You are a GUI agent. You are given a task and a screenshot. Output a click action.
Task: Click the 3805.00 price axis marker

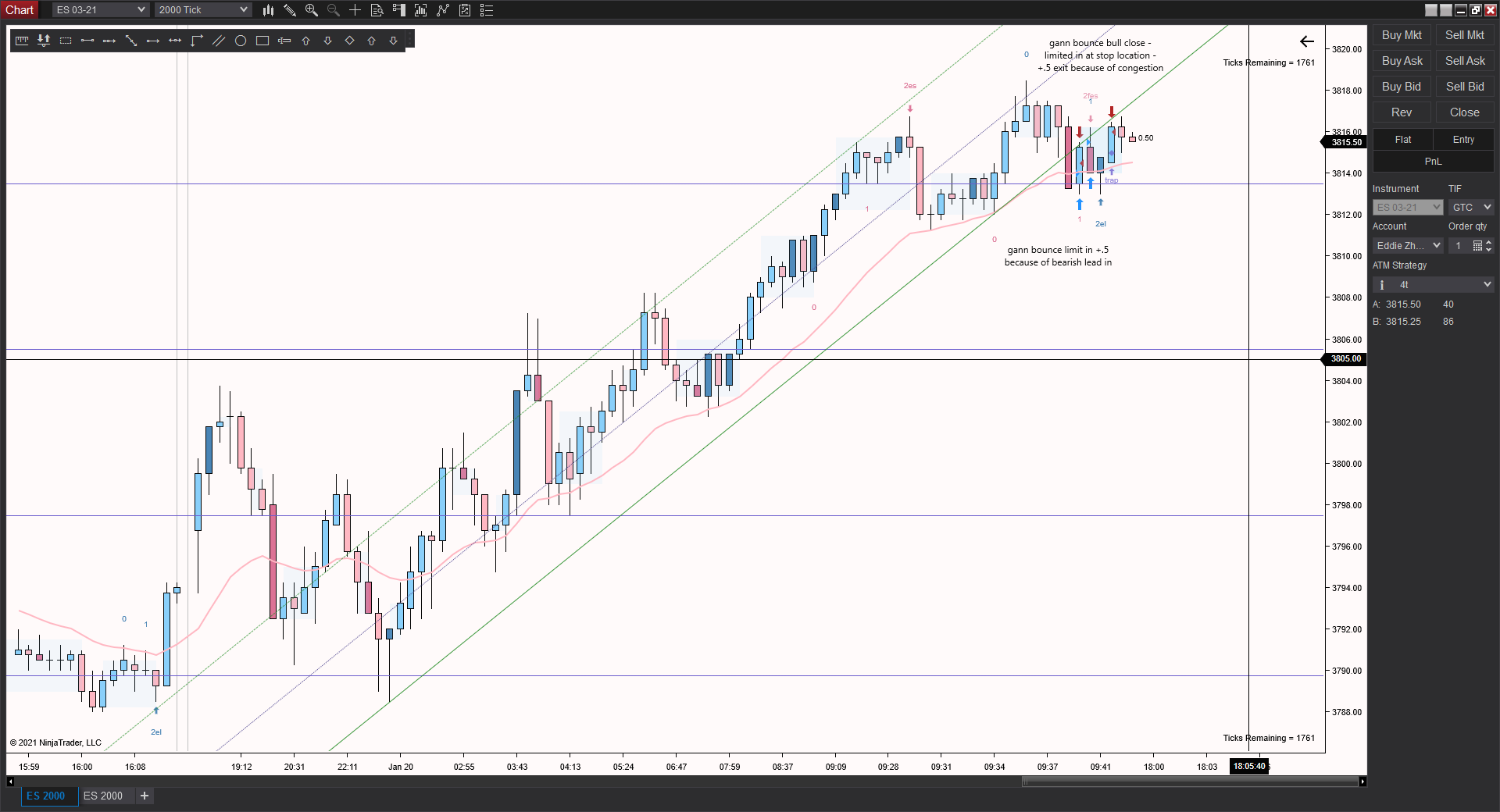(x=1344, y=359)
